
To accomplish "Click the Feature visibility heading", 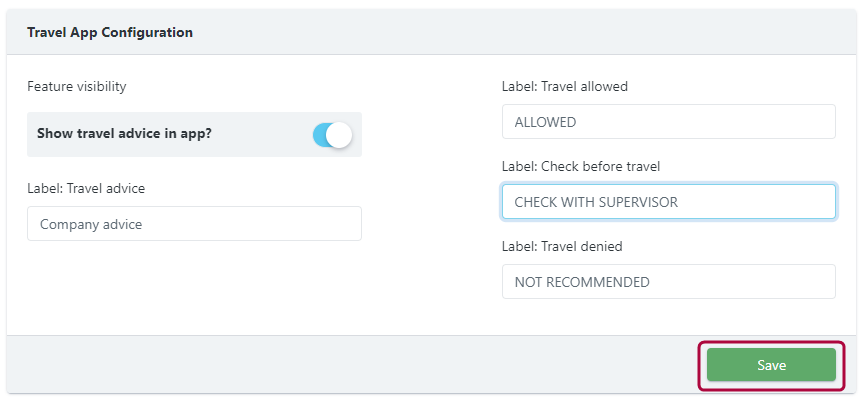I will [76, 86].
